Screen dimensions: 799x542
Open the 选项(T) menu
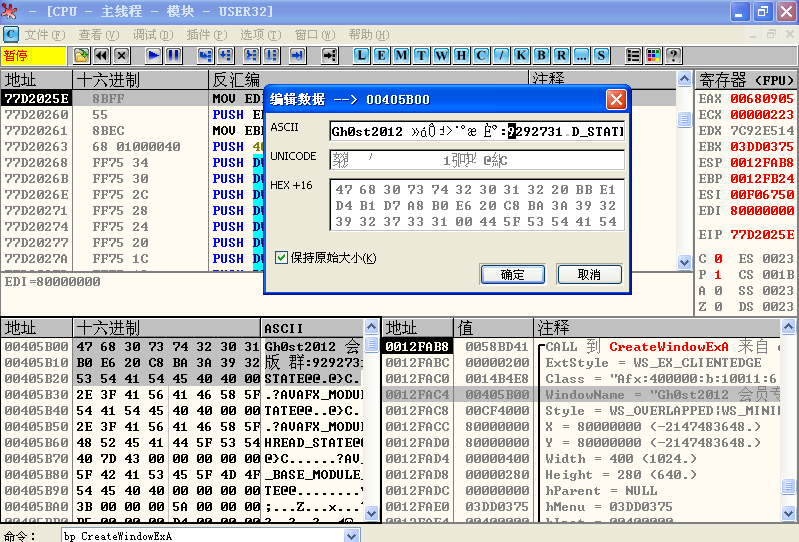pos(260,35)
